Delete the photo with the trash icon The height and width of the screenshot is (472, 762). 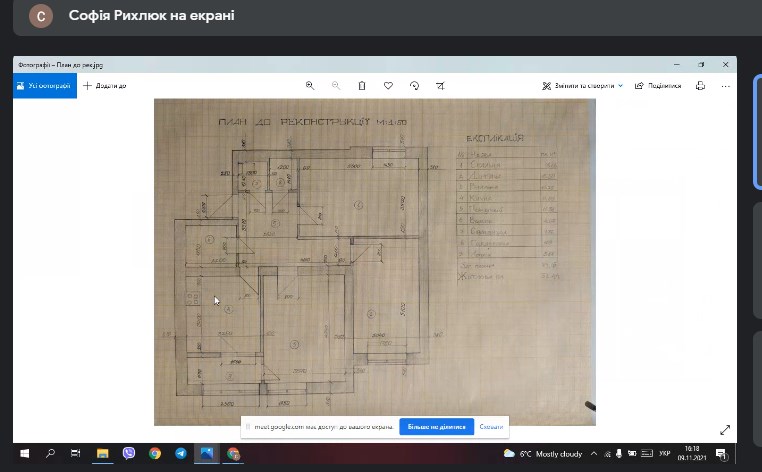(362, 86)
